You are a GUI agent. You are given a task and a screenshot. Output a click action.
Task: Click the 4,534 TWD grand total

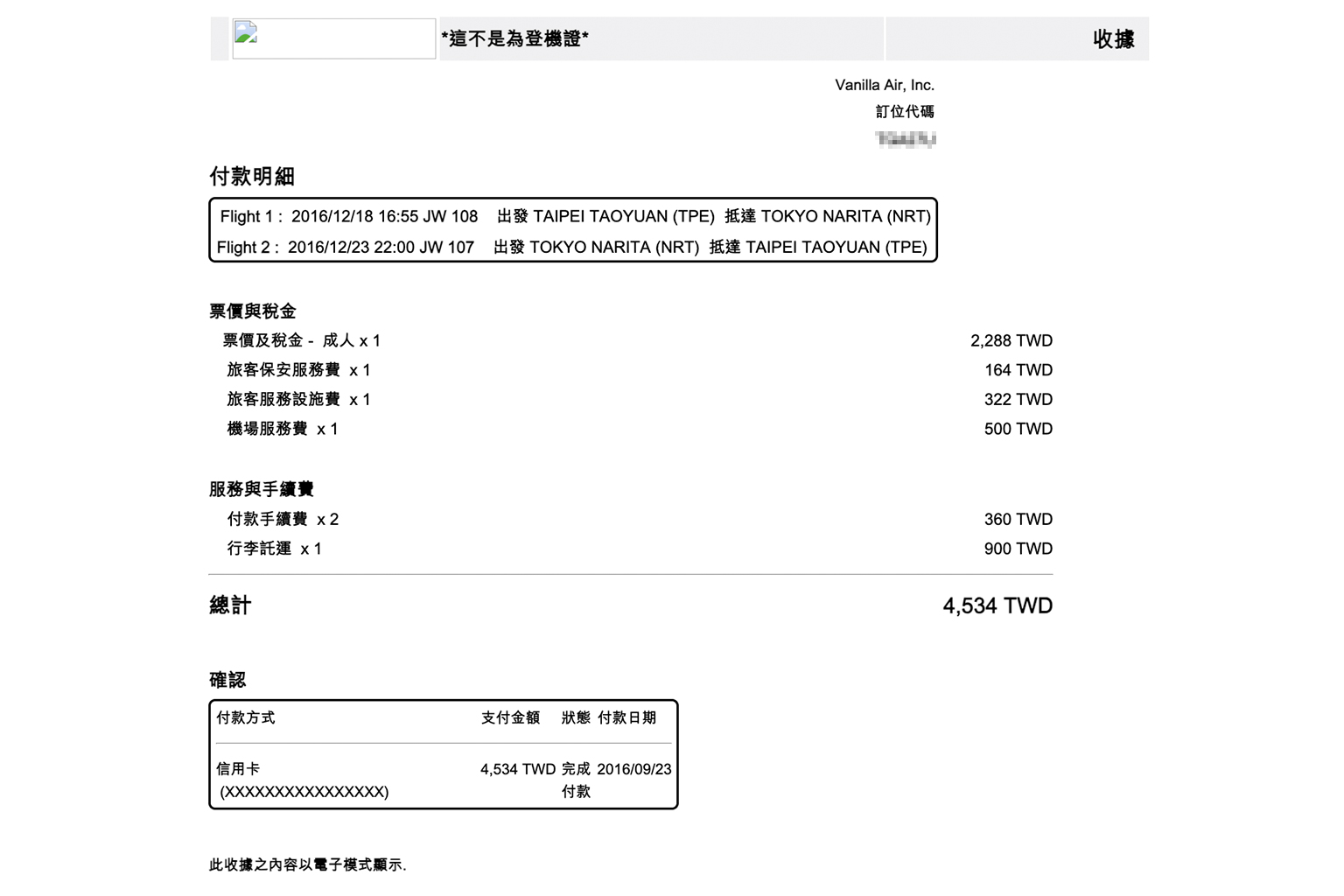point(997,605)
